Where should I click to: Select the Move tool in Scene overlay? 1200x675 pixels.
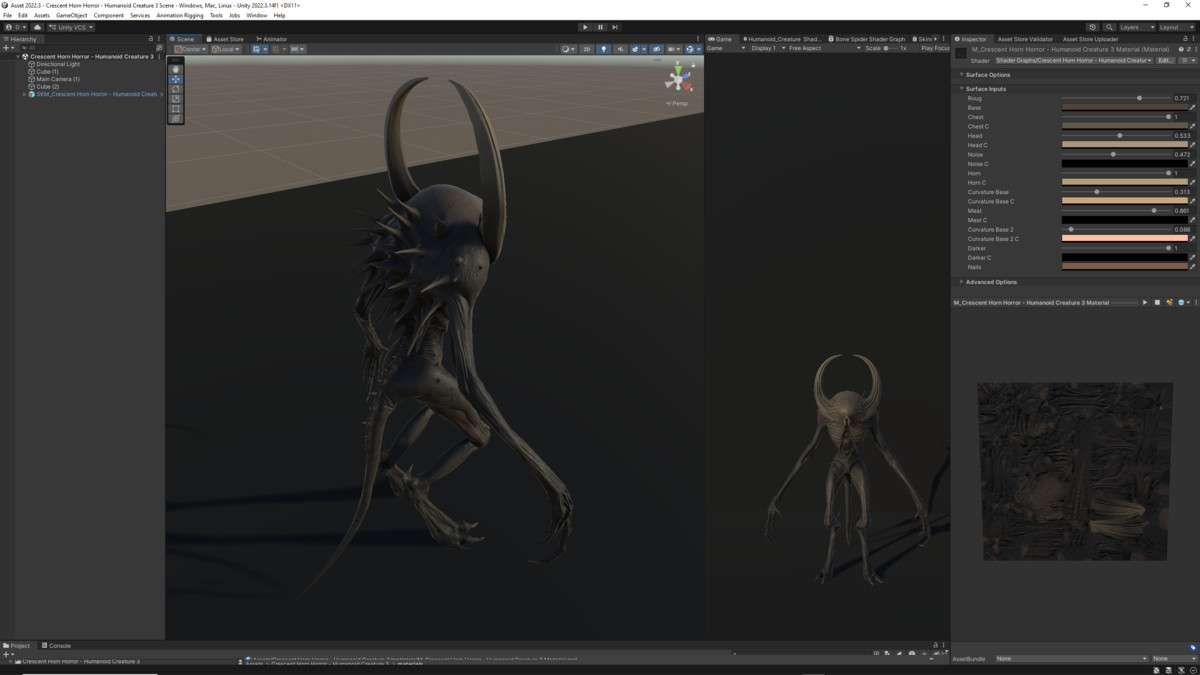(x=176, y=79)
